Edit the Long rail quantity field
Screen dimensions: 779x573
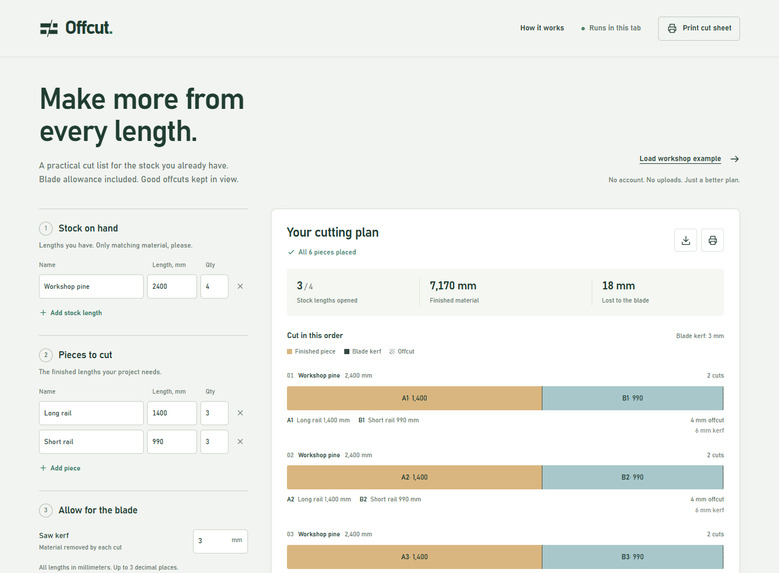tap(214, 413)
